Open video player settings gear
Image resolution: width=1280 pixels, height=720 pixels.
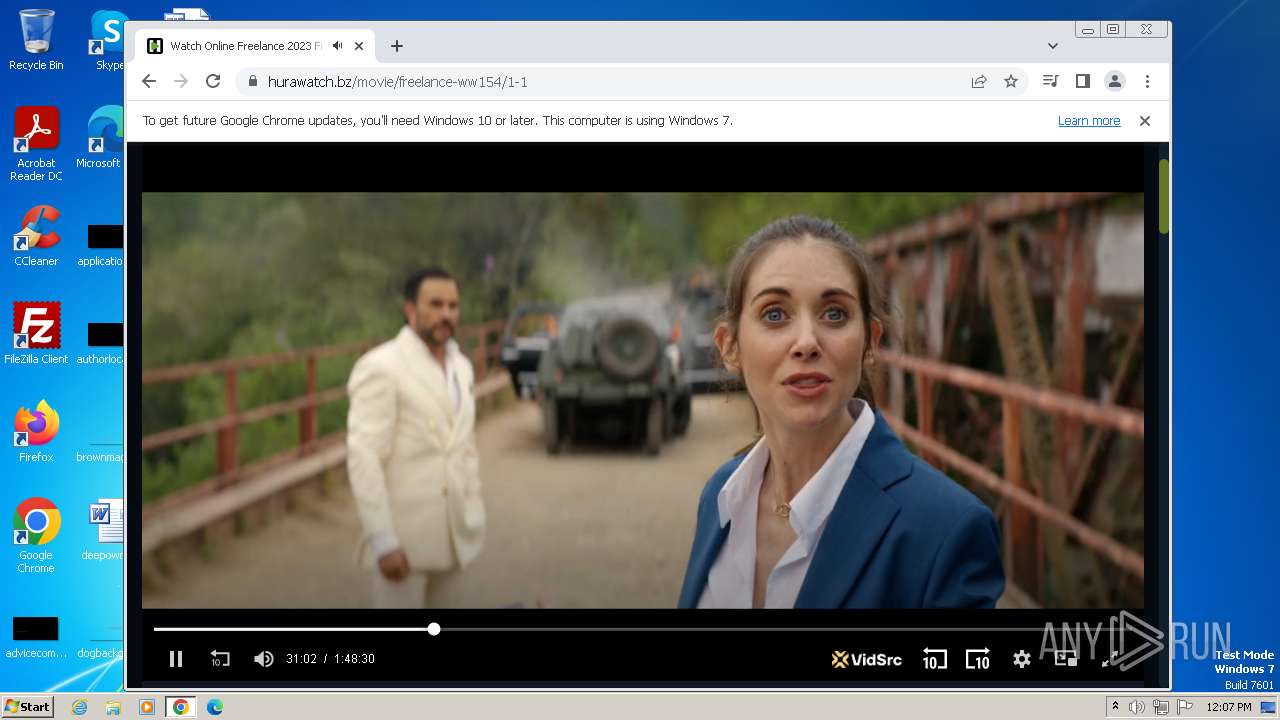click(x=1021, y=659)
